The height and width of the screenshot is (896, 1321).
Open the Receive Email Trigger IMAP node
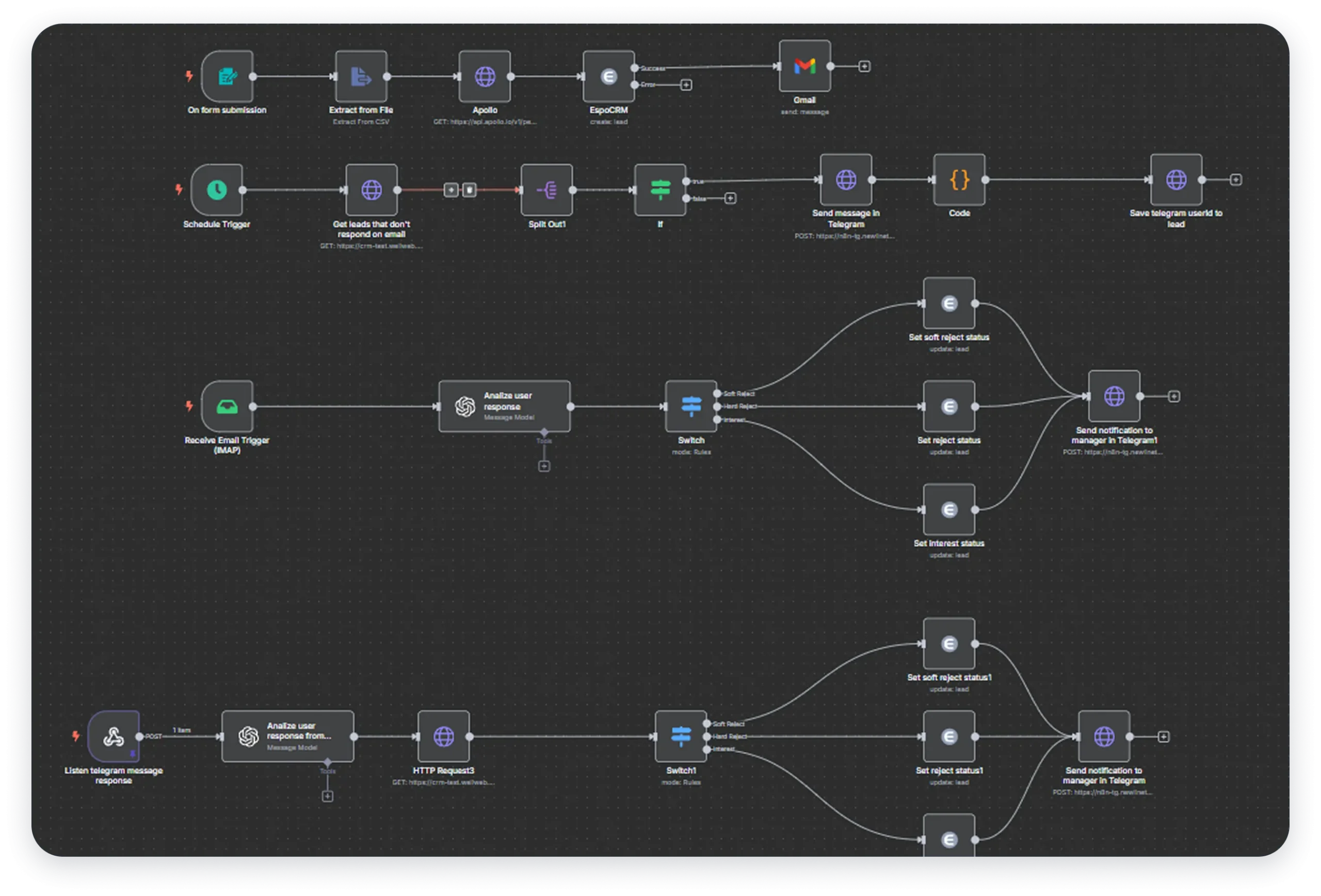point(227,406)
